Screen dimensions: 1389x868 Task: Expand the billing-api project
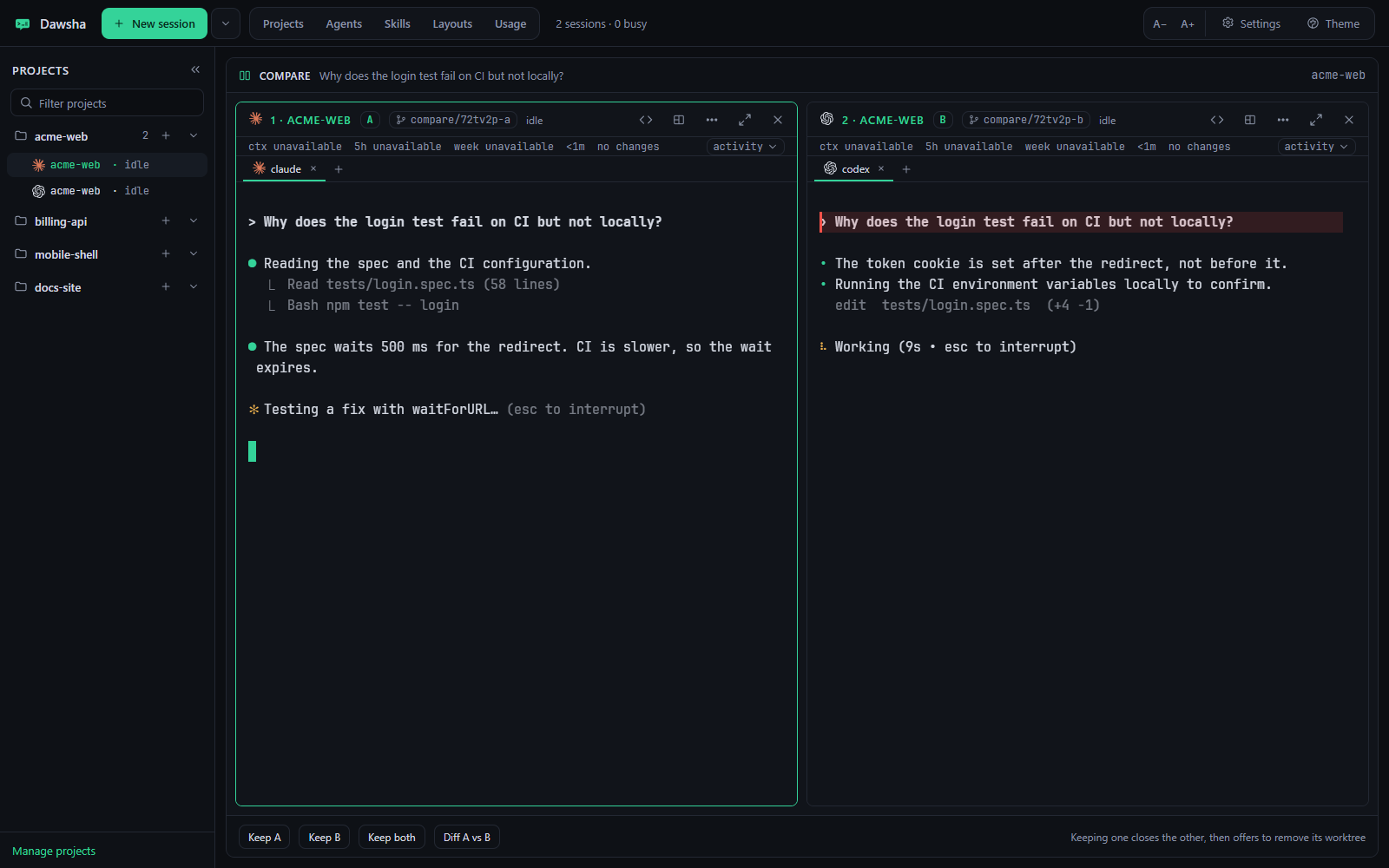click(194, 220)
